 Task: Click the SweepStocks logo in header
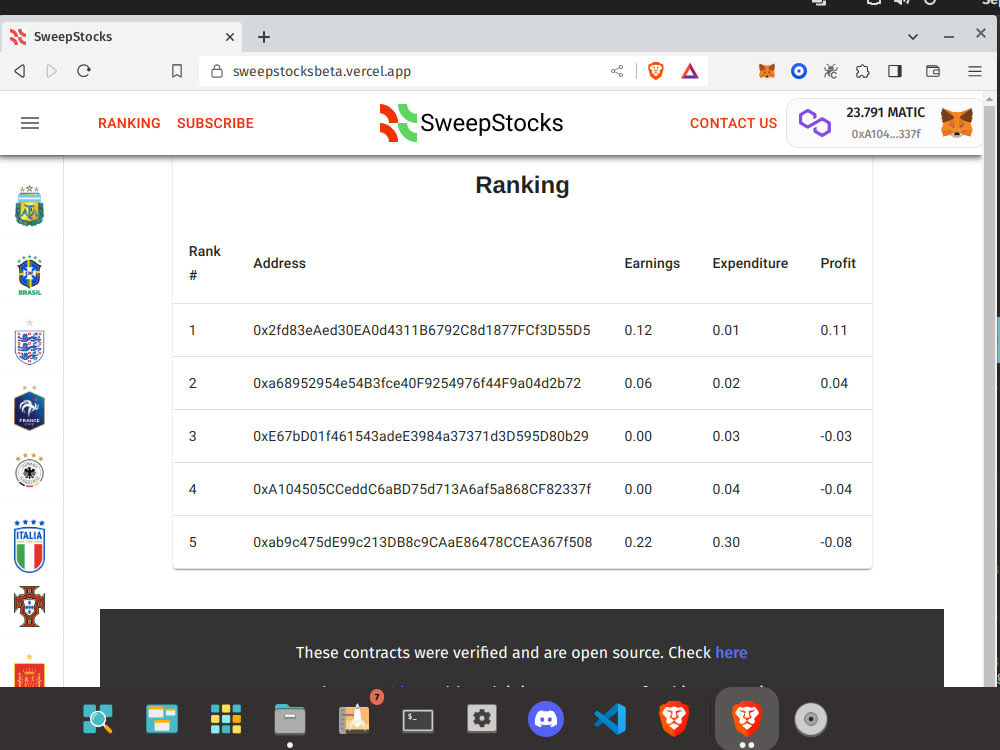pyautogui.click(x=470, y=122)
